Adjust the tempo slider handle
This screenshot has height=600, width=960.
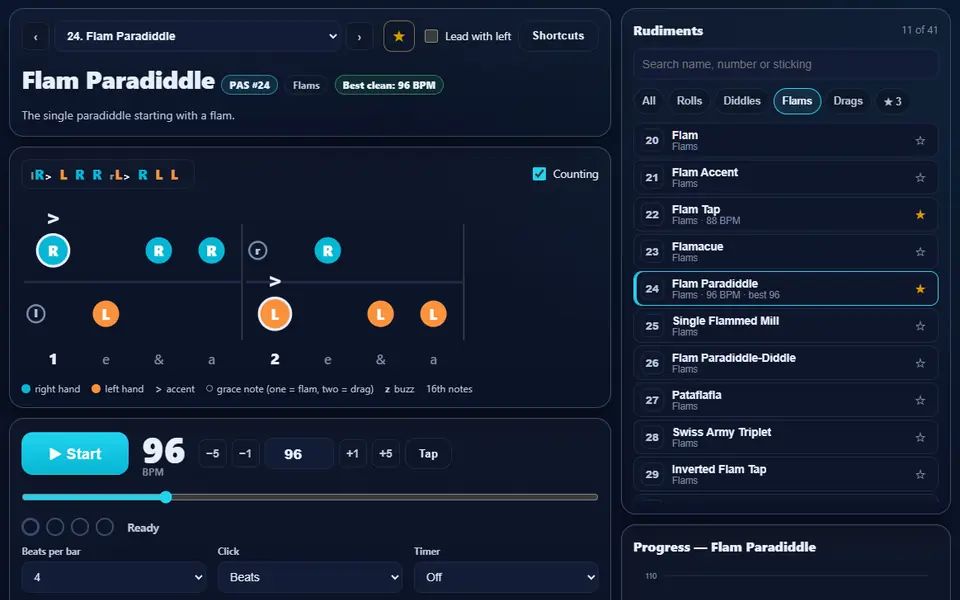(x=166, y=497)
